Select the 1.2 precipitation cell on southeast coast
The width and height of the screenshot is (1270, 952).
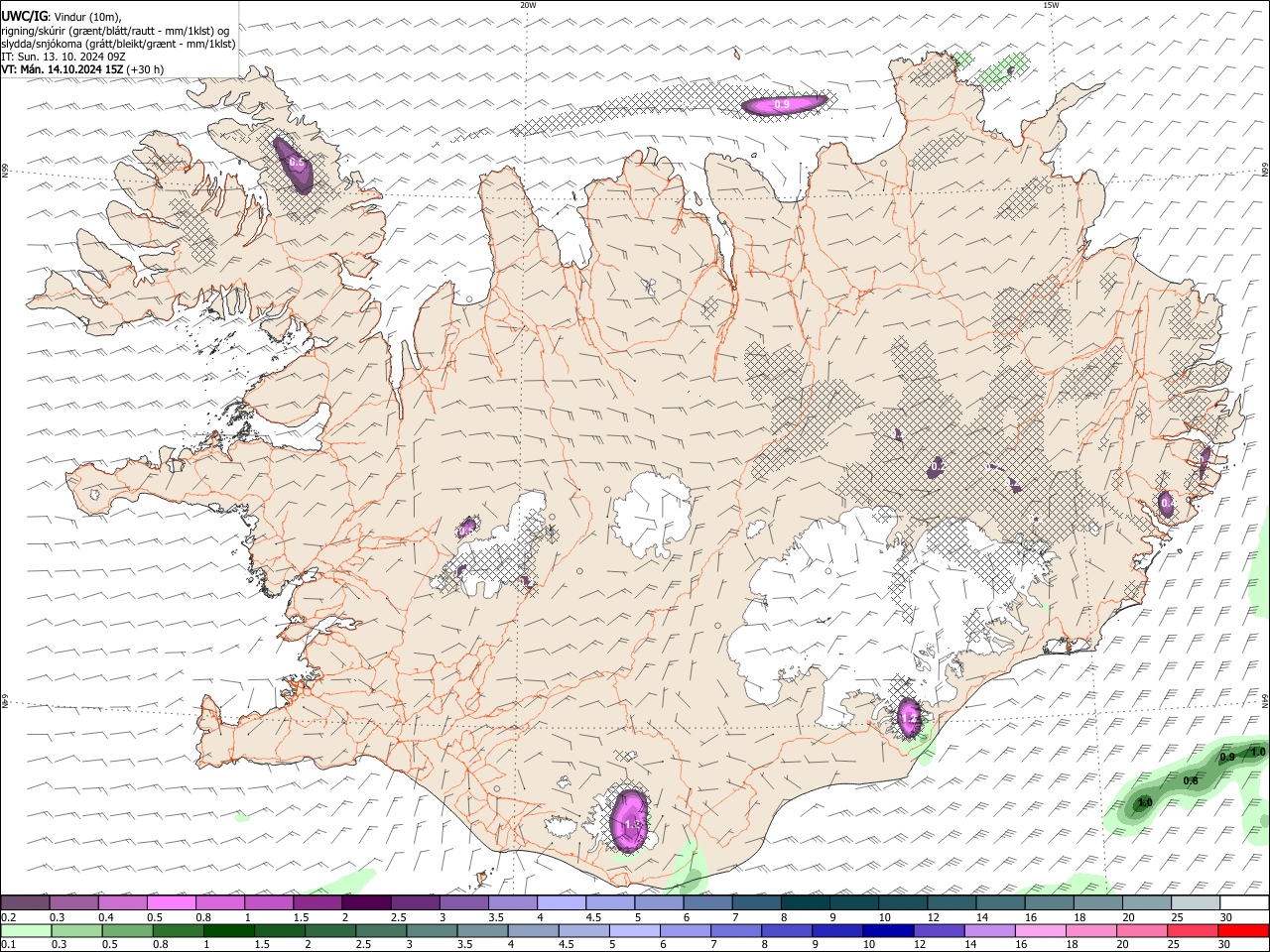(908, 716)
